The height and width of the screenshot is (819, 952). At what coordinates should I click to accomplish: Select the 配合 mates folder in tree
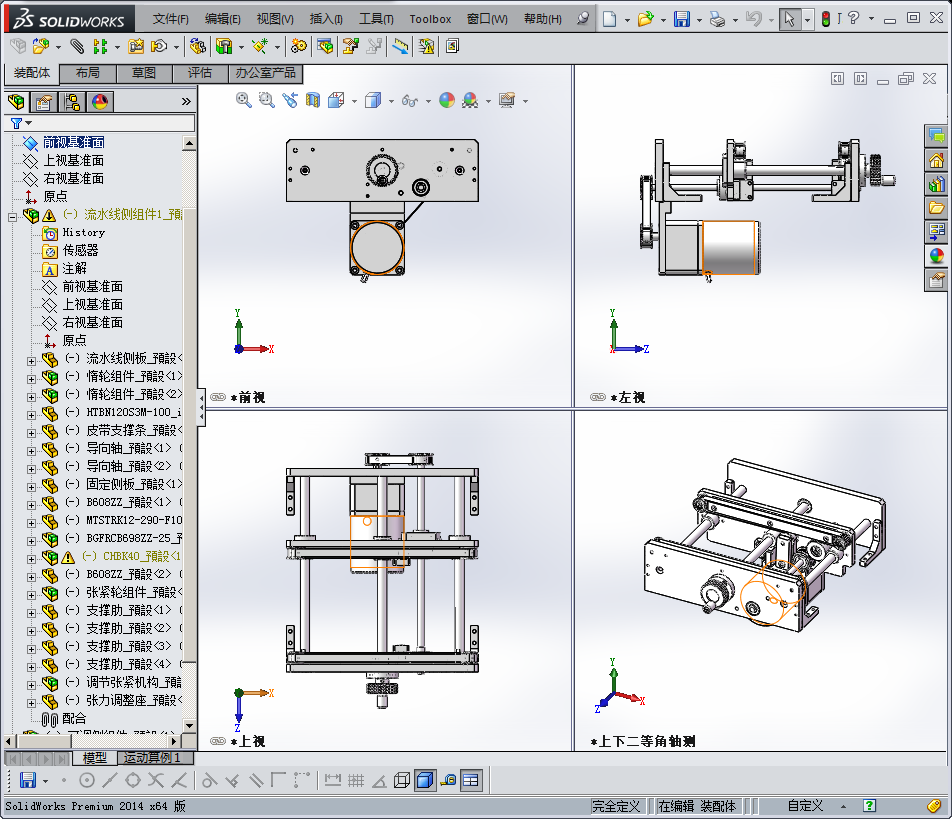(x=74, y=718)
